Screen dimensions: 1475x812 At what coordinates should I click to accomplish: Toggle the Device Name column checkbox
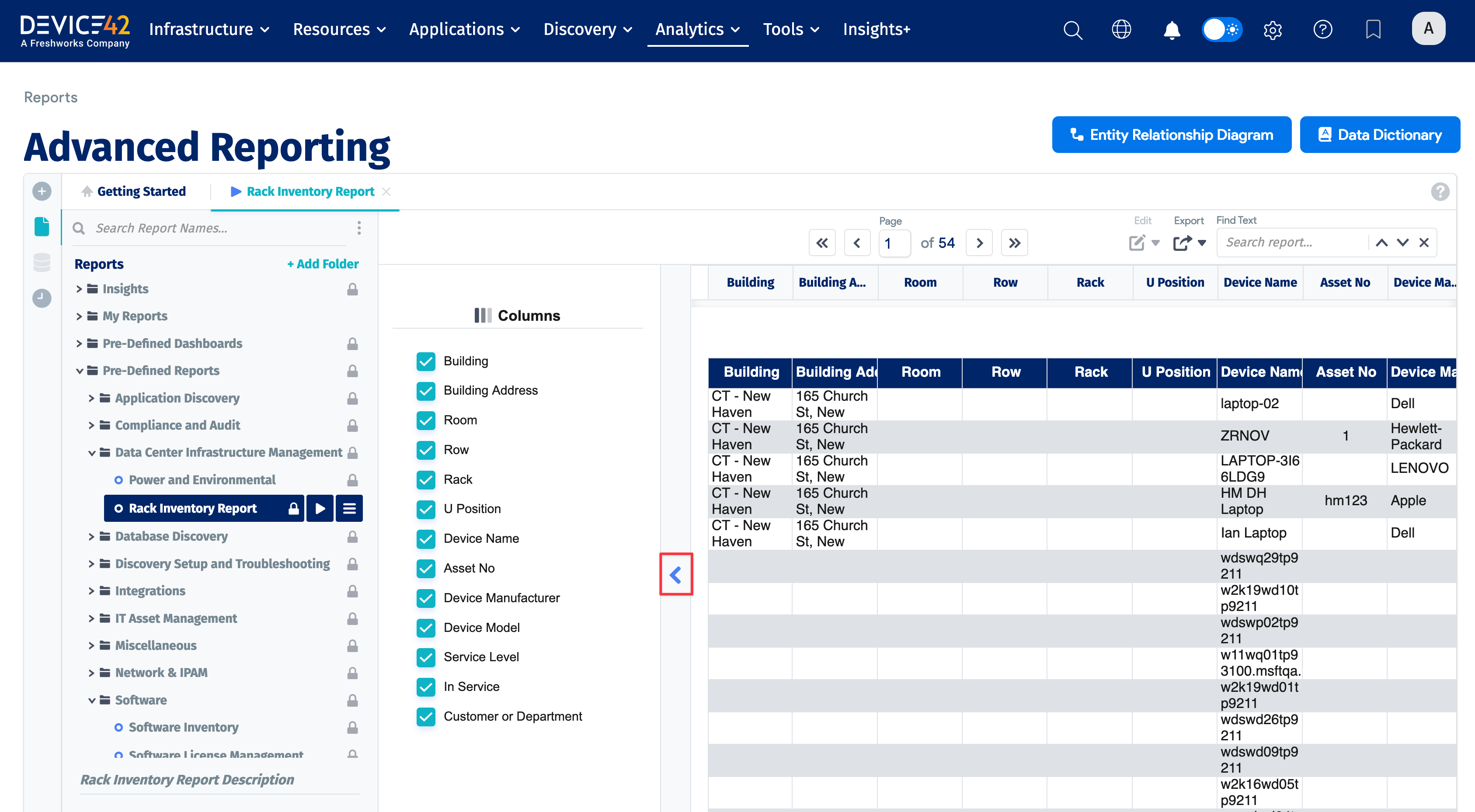[x=426, y=538]
